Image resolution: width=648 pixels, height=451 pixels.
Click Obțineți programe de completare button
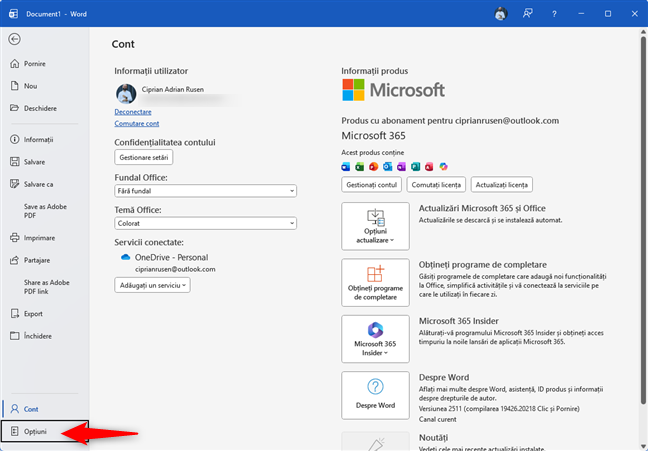(375, 283)
